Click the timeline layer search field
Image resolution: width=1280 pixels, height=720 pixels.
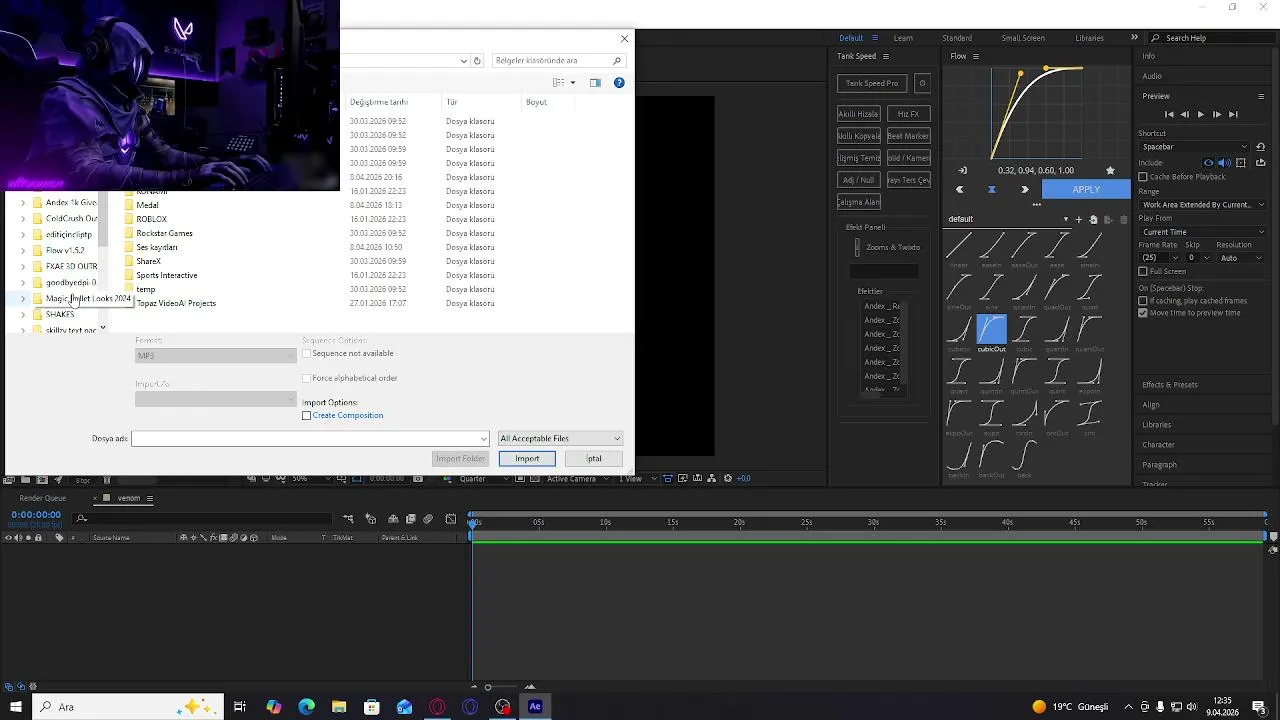coord(205,518)
